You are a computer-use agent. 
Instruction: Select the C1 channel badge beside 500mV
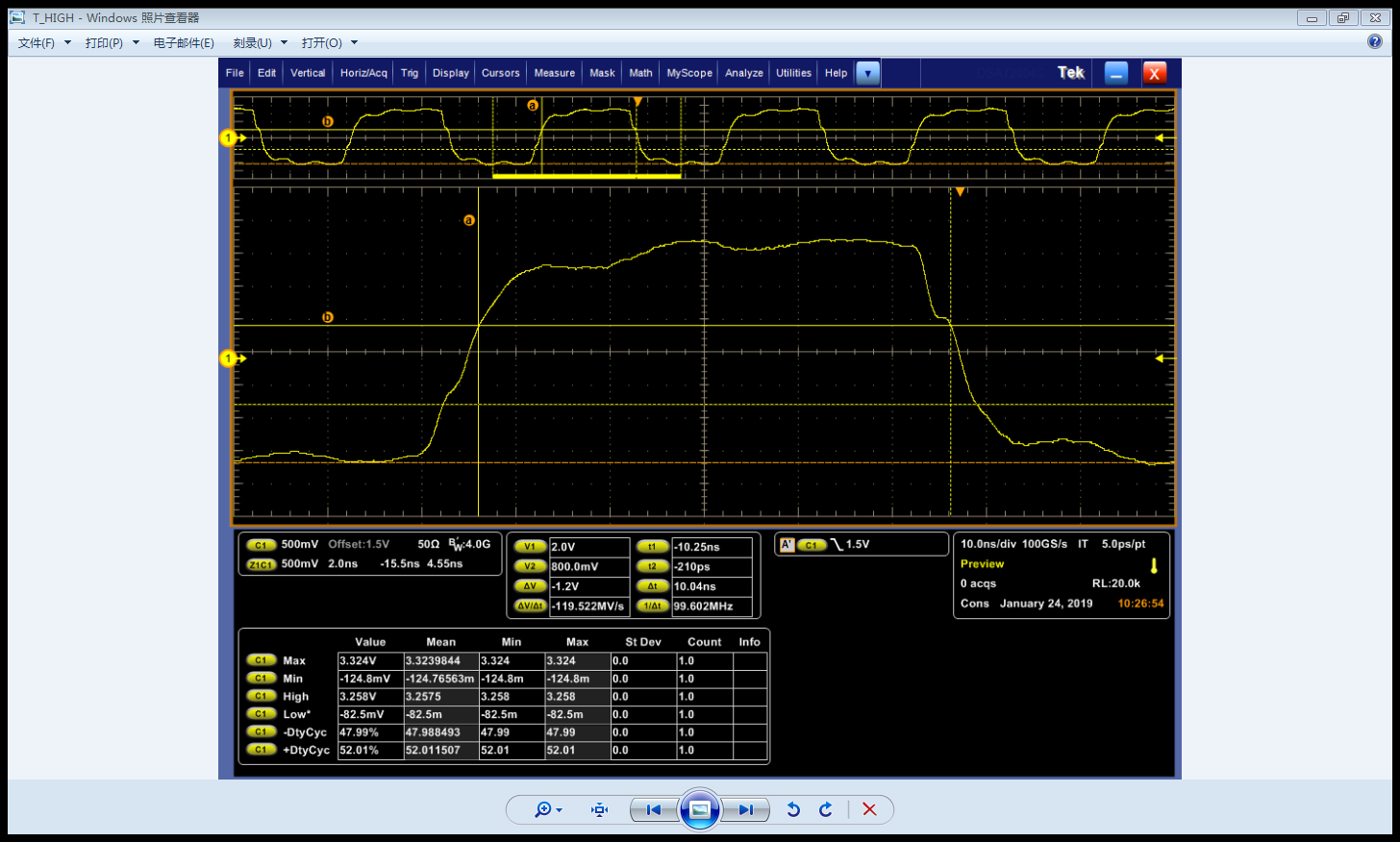(261, 545)
